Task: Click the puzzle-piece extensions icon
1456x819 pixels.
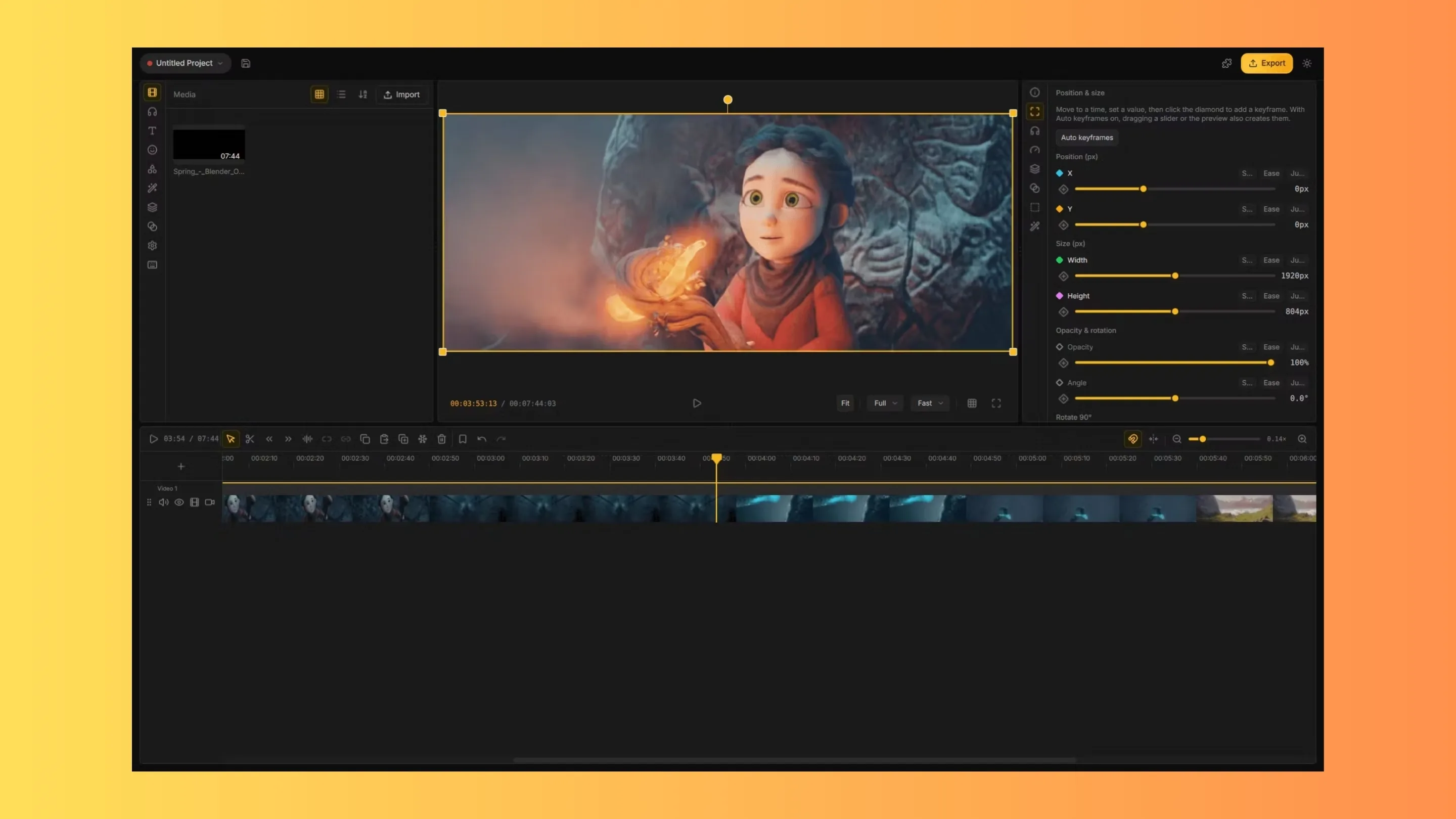Action: coord(1226,63)
